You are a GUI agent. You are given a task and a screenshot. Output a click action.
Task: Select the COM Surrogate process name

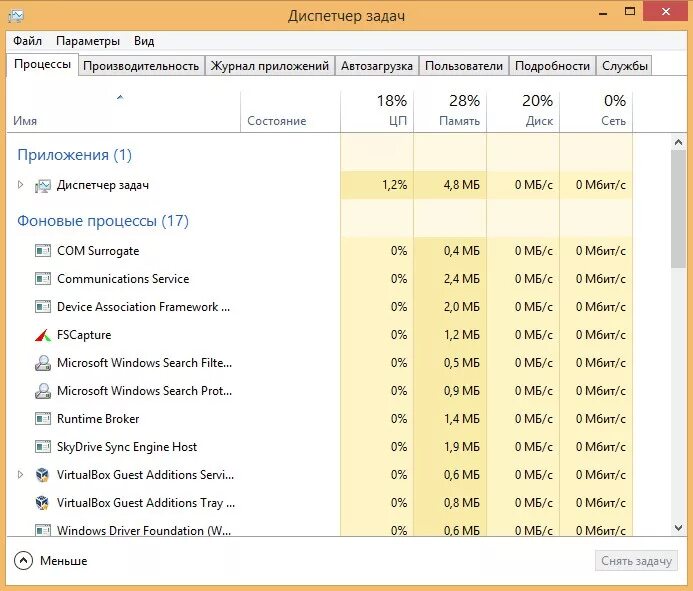pyautogui.click(x=98, y=251)
